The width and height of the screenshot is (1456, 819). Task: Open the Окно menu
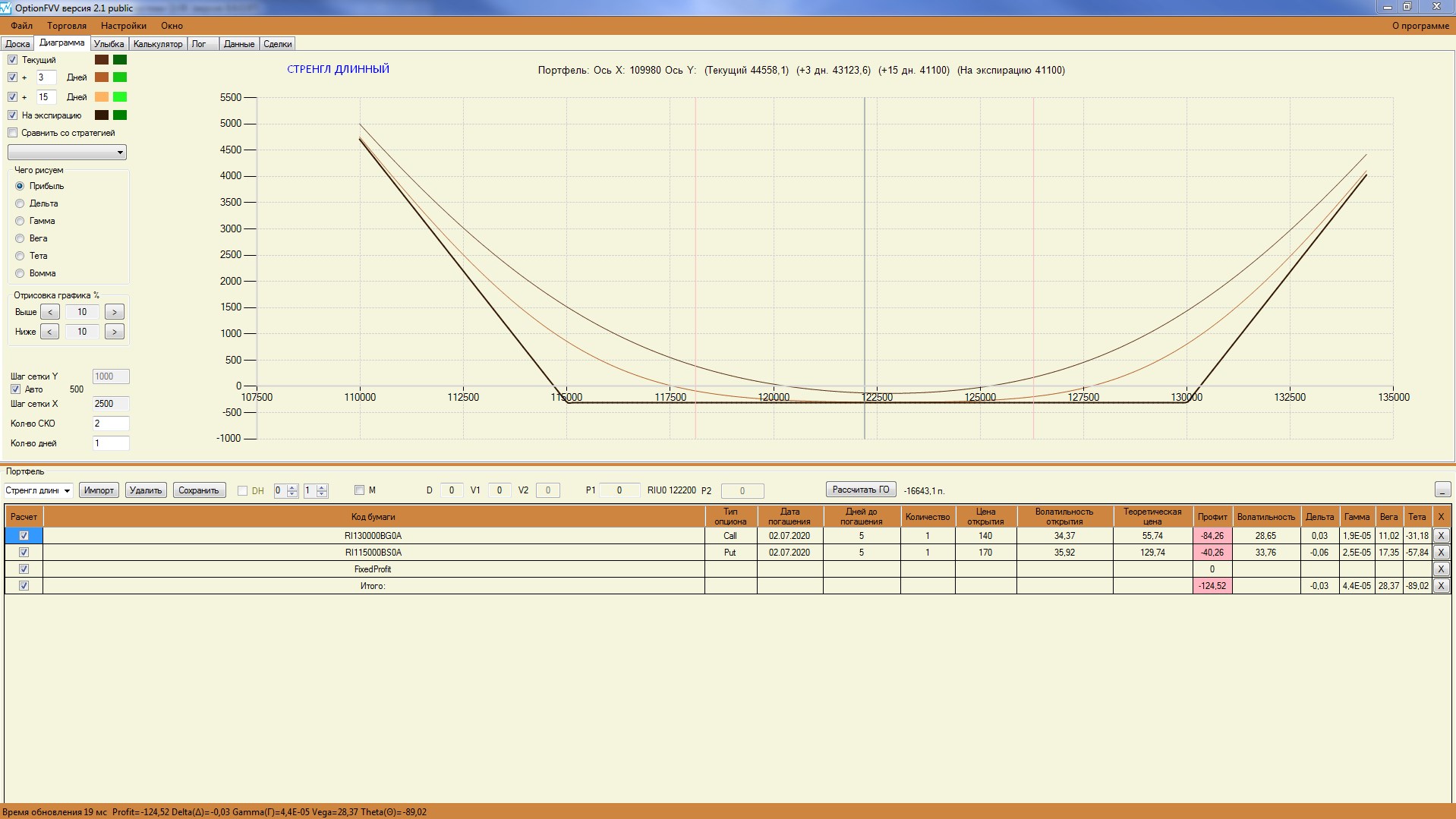[x=172, y=26]
